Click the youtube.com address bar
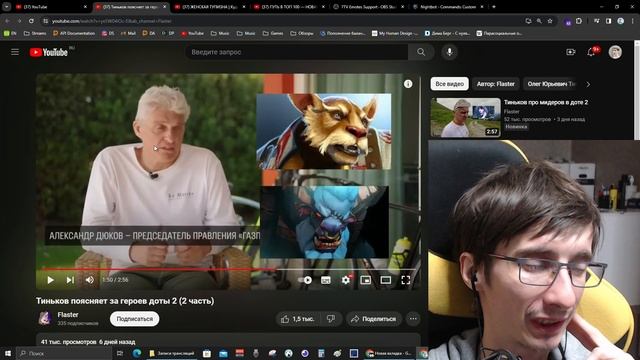 [x=282, y=21]
